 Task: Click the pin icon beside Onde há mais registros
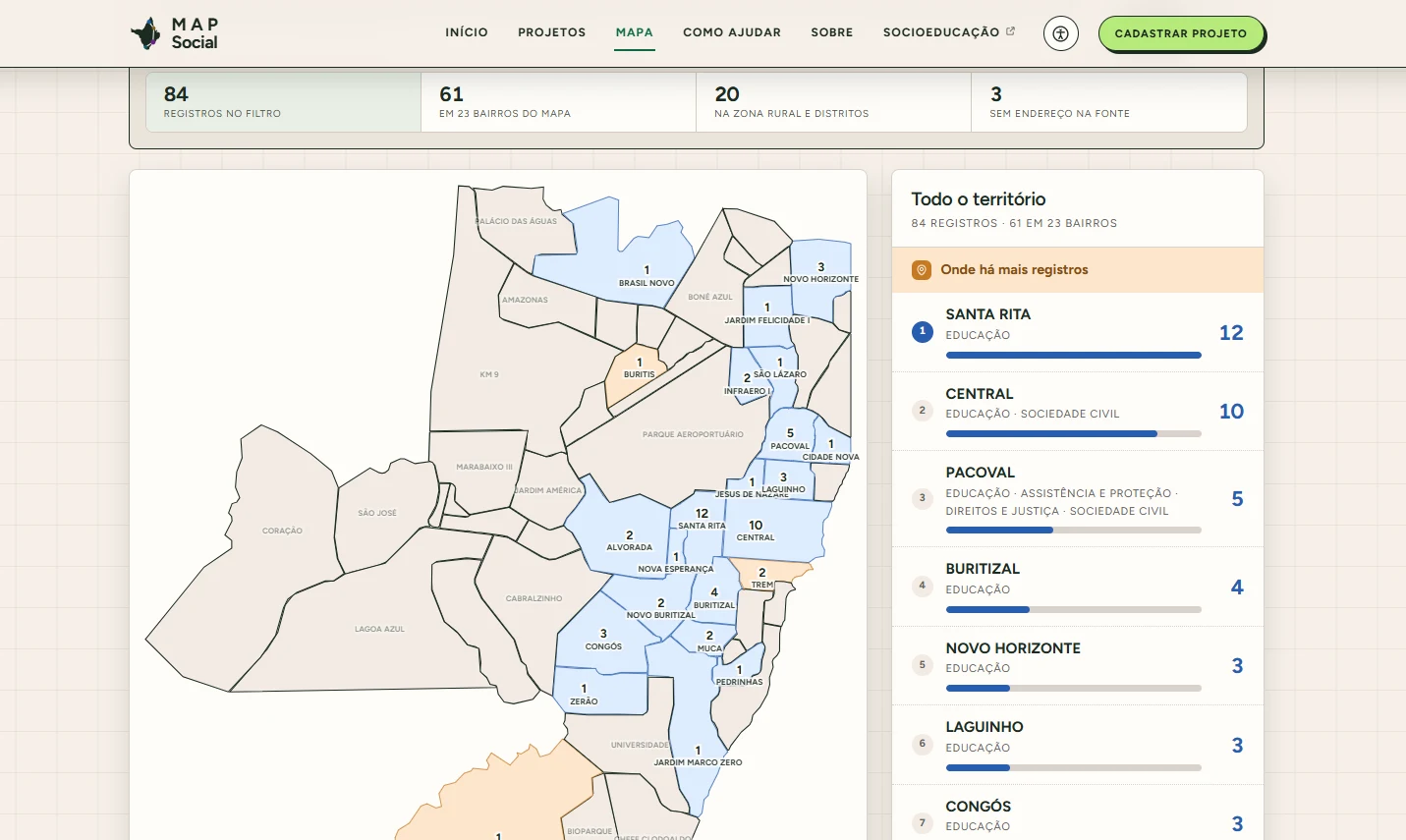921,269
